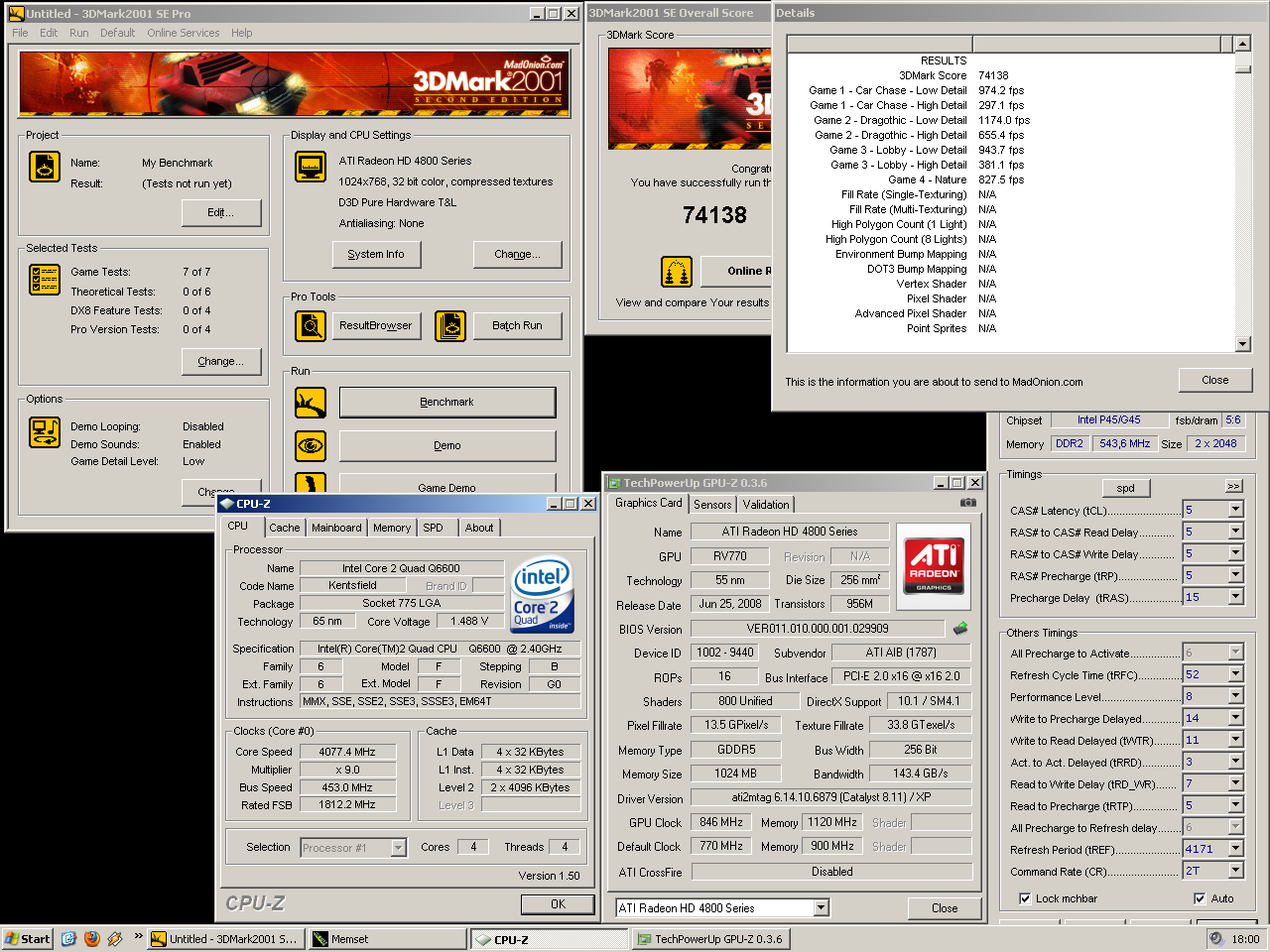
Task: Launch Firefox from the quick launch bar
Action: [92, 938]
